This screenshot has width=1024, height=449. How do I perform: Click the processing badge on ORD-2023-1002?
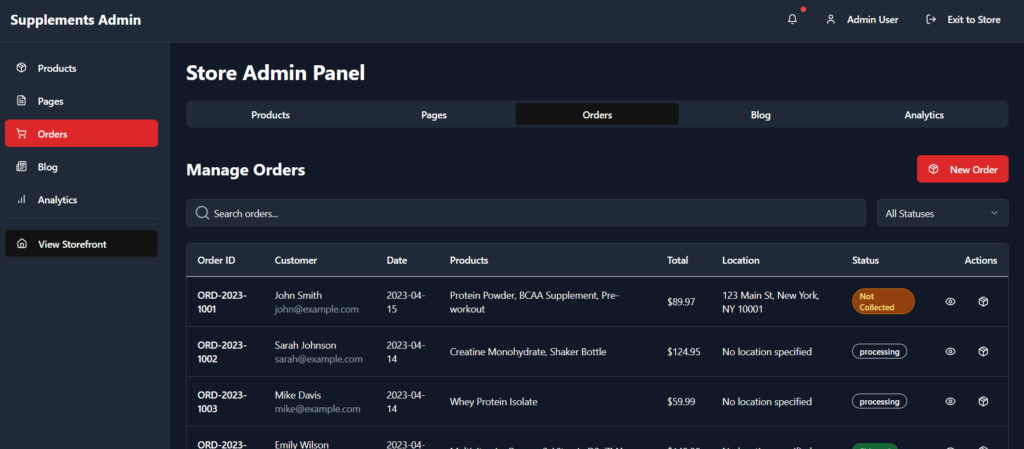(879, 352)
